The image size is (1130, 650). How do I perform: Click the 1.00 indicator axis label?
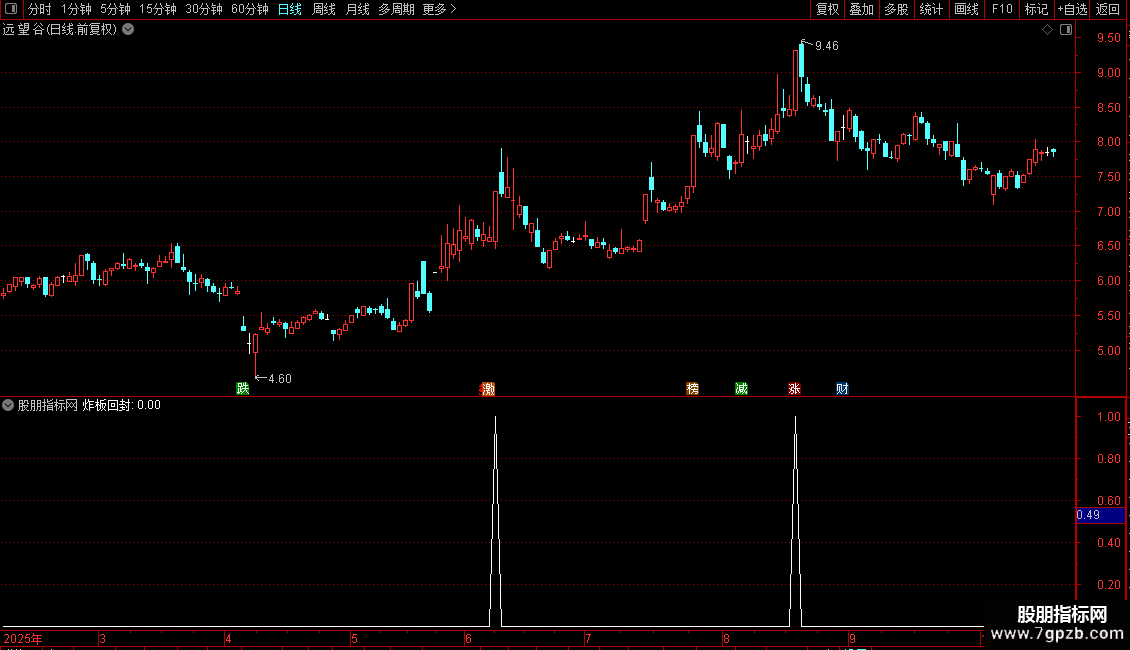click(x=1108, y=417)
